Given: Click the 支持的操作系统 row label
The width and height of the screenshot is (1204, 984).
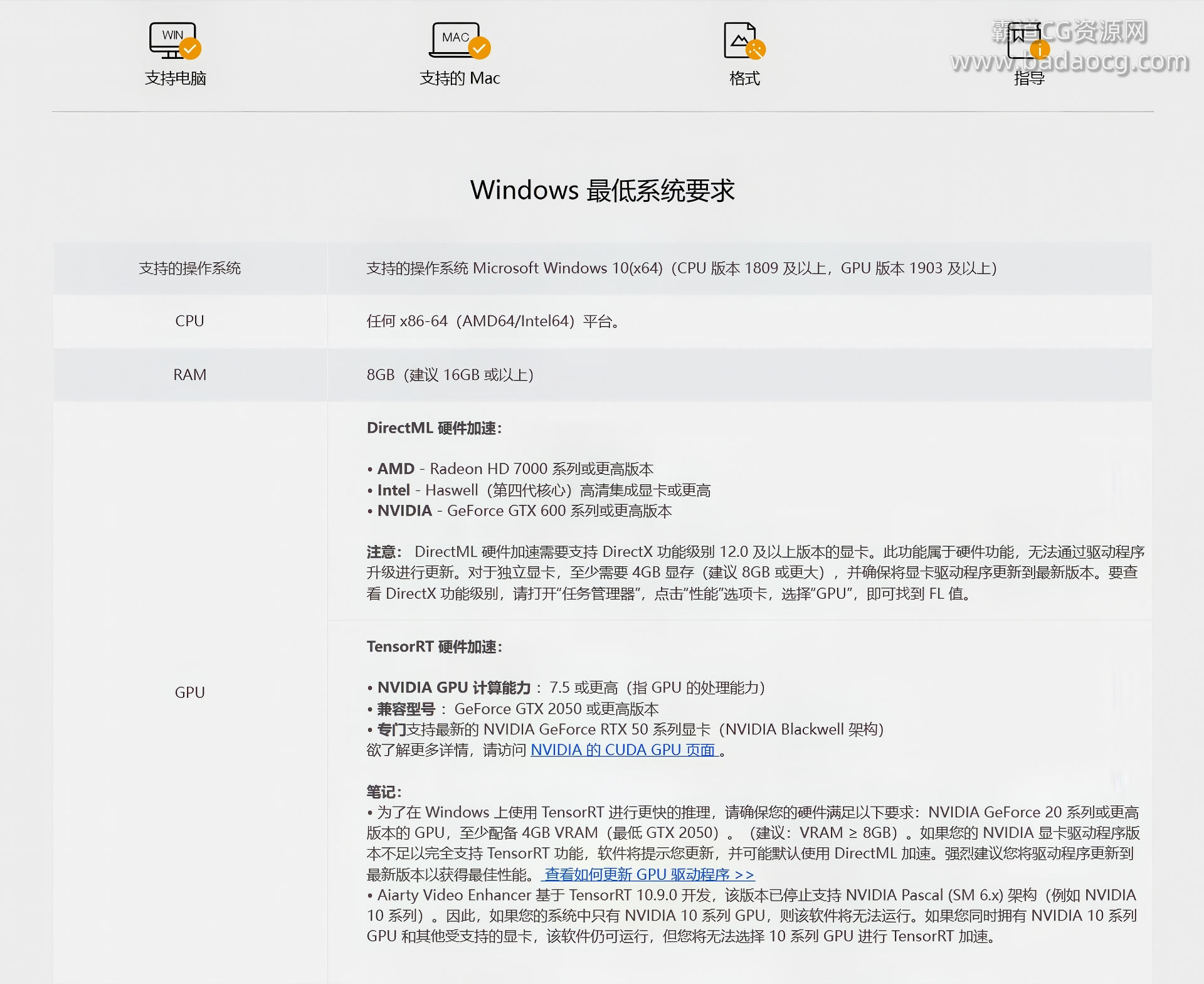Looking at the screenshot, I should coord(189,268).
